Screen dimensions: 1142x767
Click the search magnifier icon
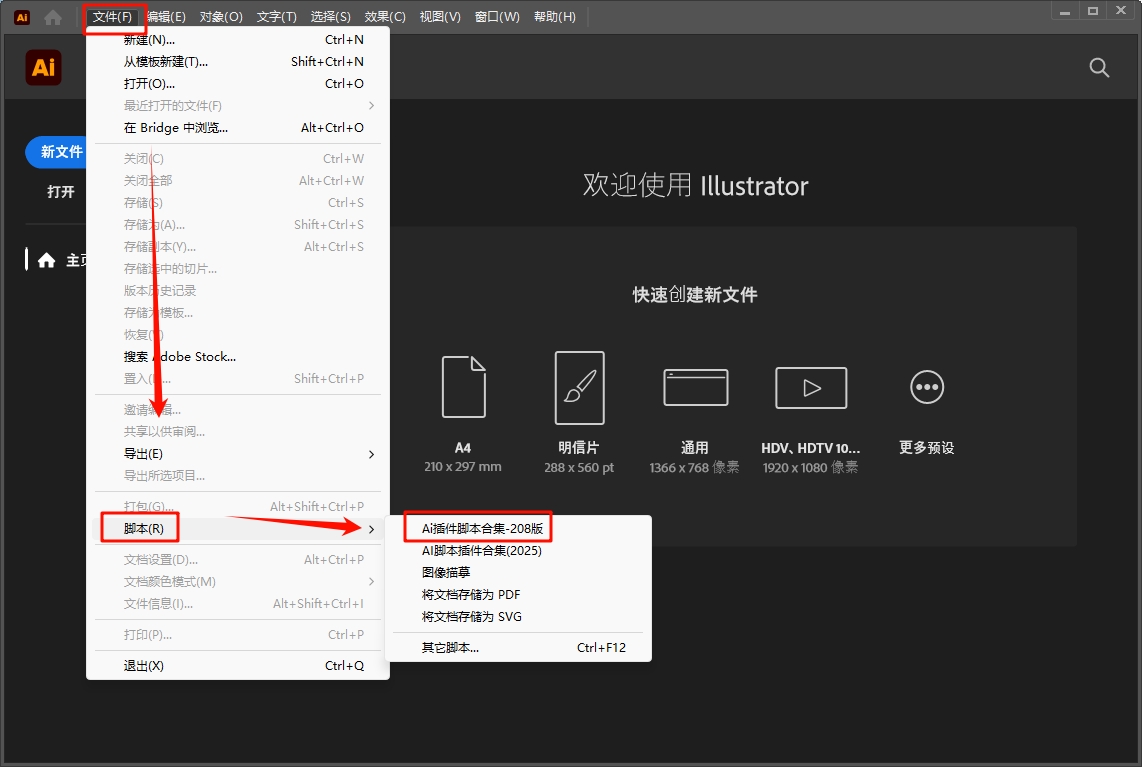pos(1098,67)
